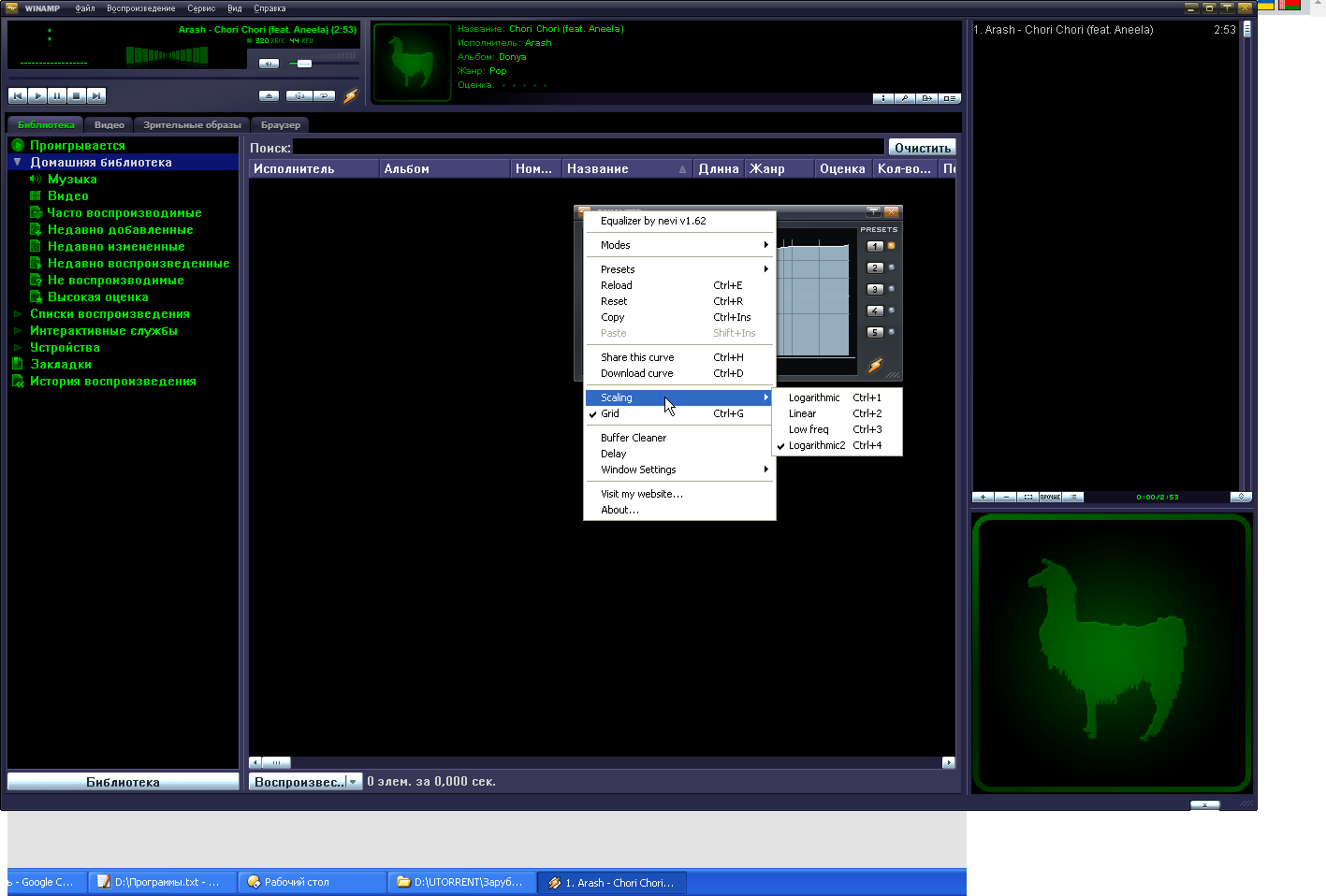Expand Интерактивные службы node
The height and width of the screenshot is (896, 1326).
(17, 330)
